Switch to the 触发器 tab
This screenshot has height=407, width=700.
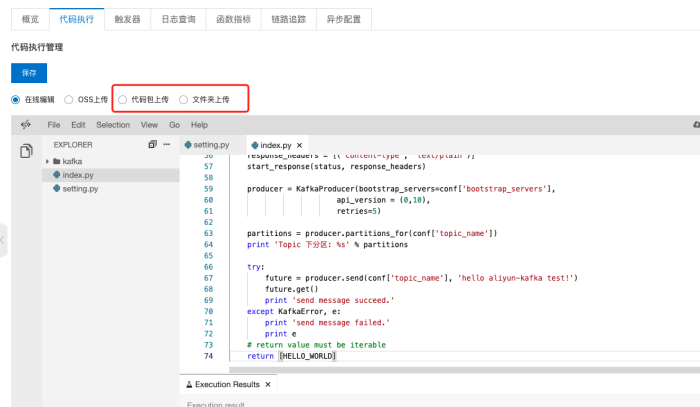pos(126,19)
